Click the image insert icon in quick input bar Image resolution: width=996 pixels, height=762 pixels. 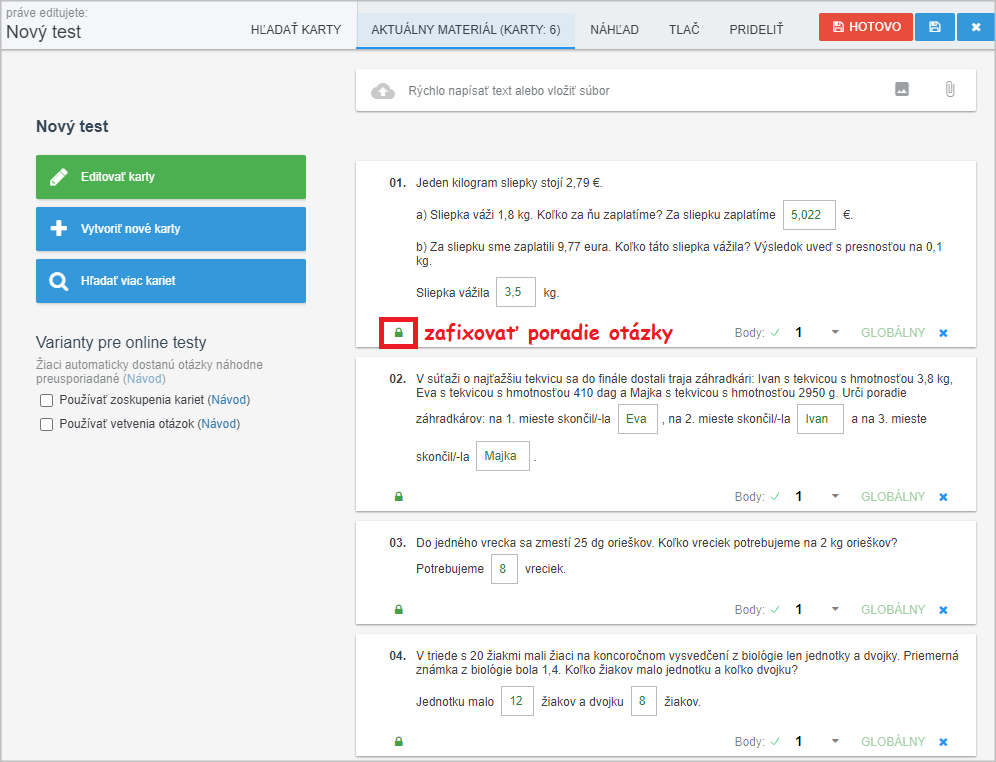click(901, 90)
